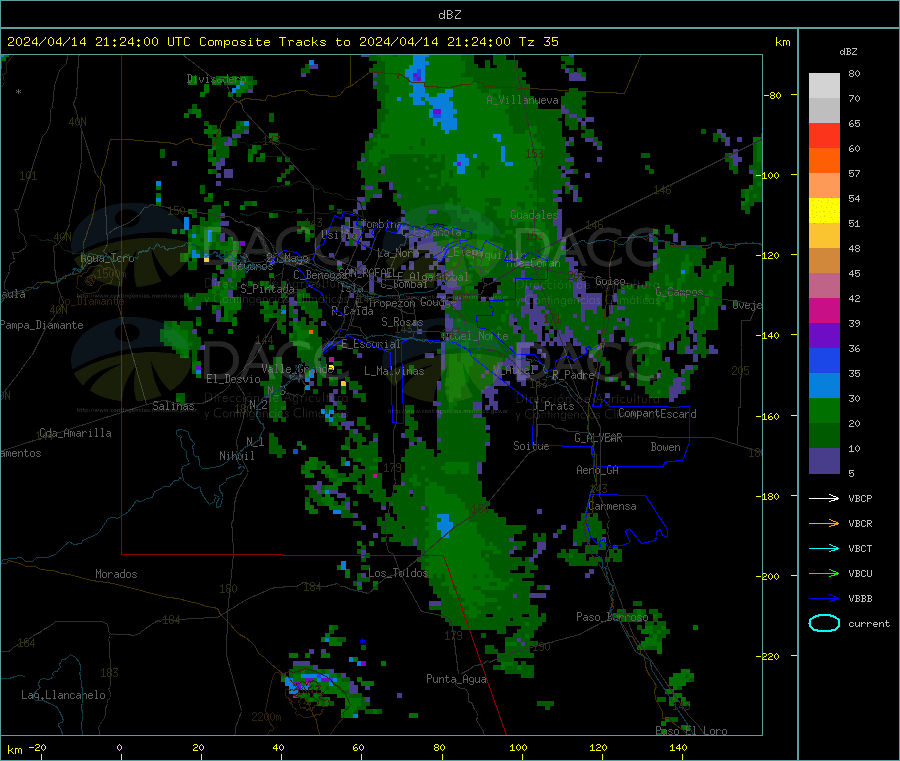The width and height of the screenshot is (900, 761).
Task: Click the '-80' tick on the right axis
Action: [x=771, y=95]
